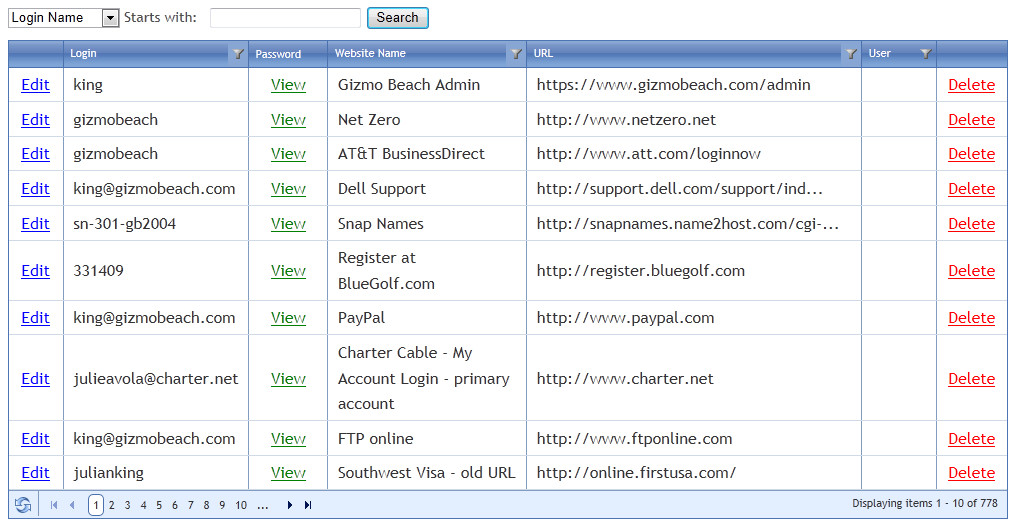Screen dimensions: 1018x528
Task: View password for AT&T BusinessDirect
Action: coord(288,154)
